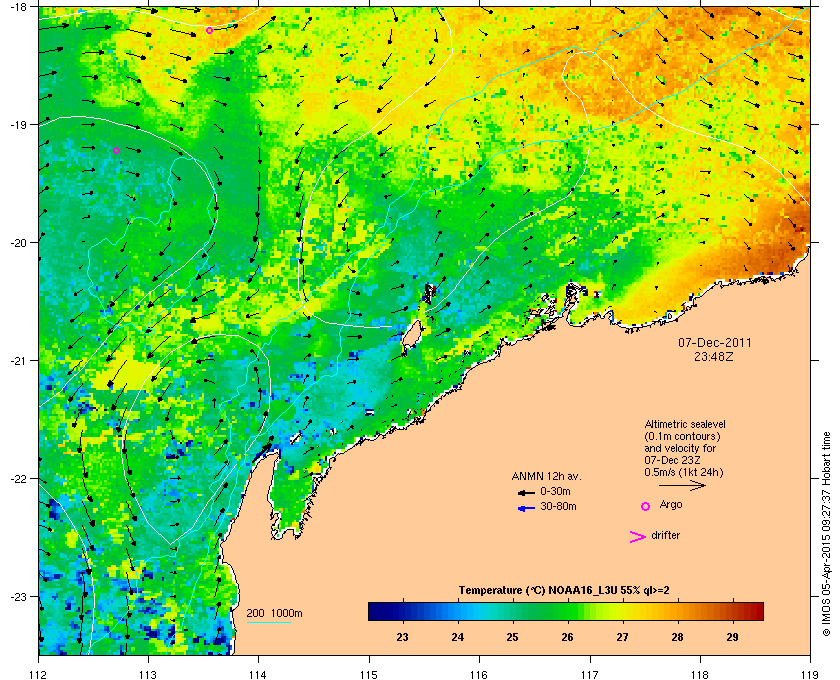This screenshot has height=680, width=840.
Task: Click the colorbar tick label 24
Action: [458, 637]
